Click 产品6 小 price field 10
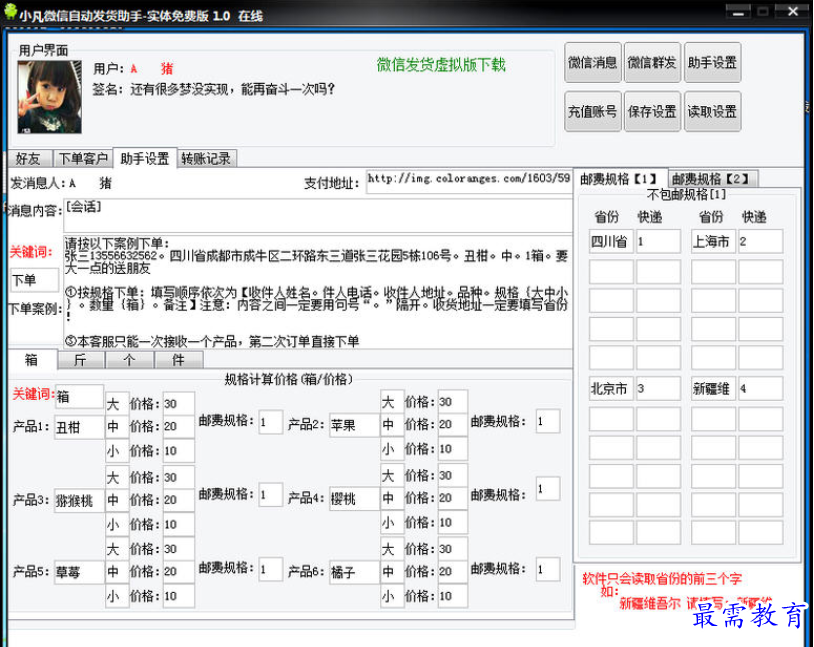The height and width of the screenshot is (647, 814). (x=453, y=596)
